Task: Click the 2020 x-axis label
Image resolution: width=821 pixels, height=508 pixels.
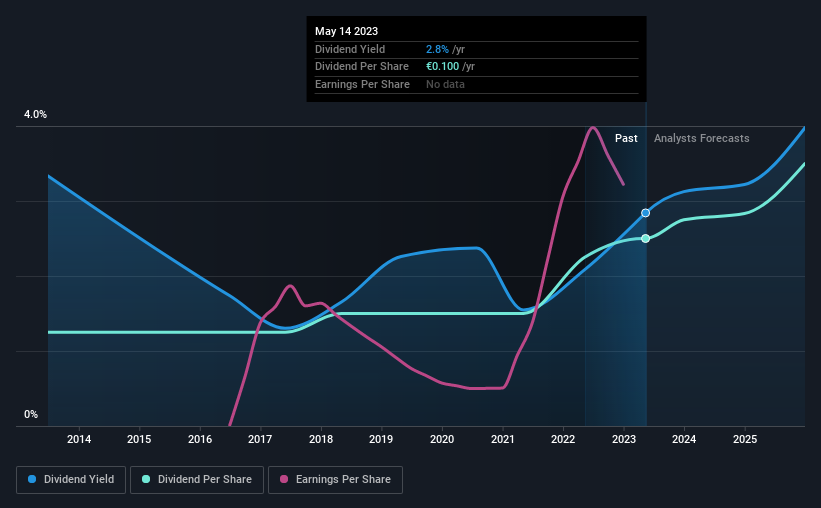Action: 442,439
